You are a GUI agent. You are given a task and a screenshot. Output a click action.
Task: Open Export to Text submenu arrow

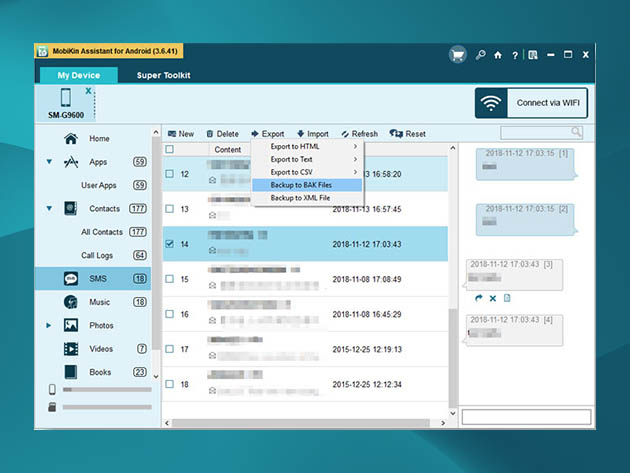(355, 160)
